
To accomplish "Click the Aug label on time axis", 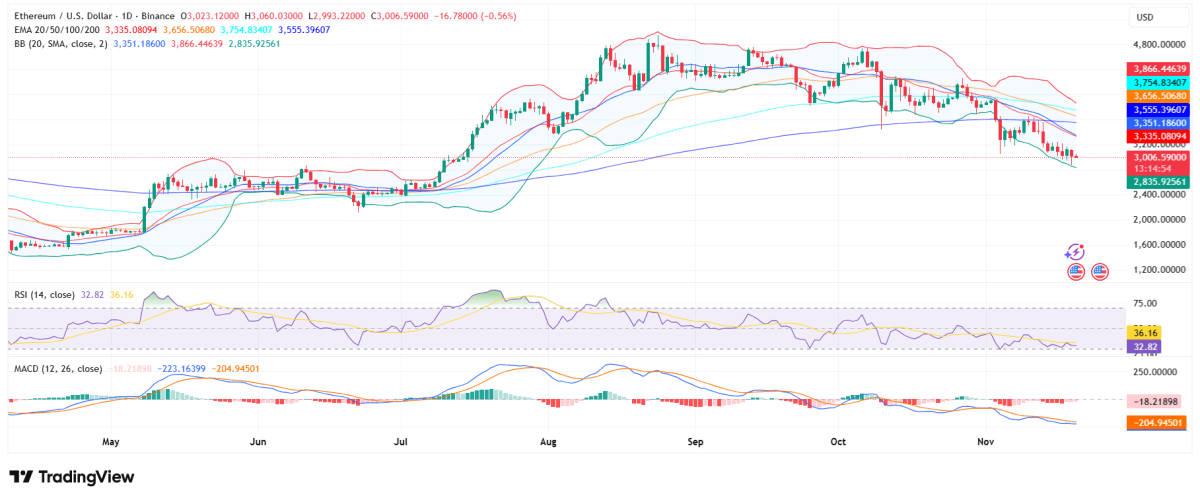I will coord(546,440).
